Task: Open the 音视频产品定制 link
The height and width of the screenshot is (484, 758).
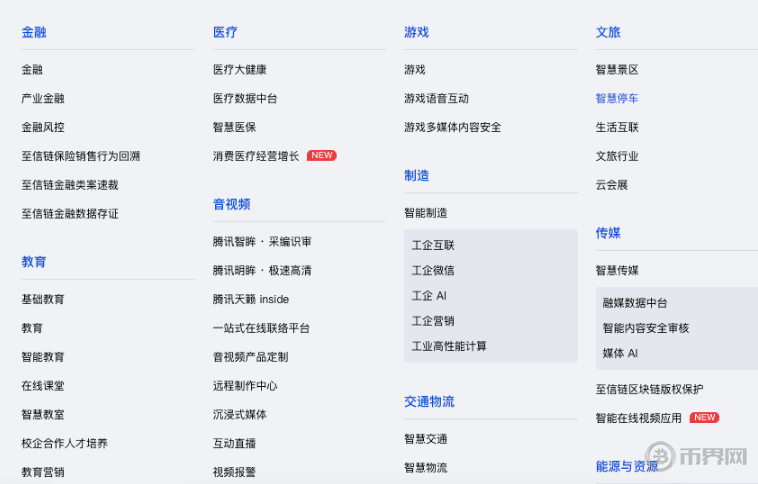Action: click(250, 357)
